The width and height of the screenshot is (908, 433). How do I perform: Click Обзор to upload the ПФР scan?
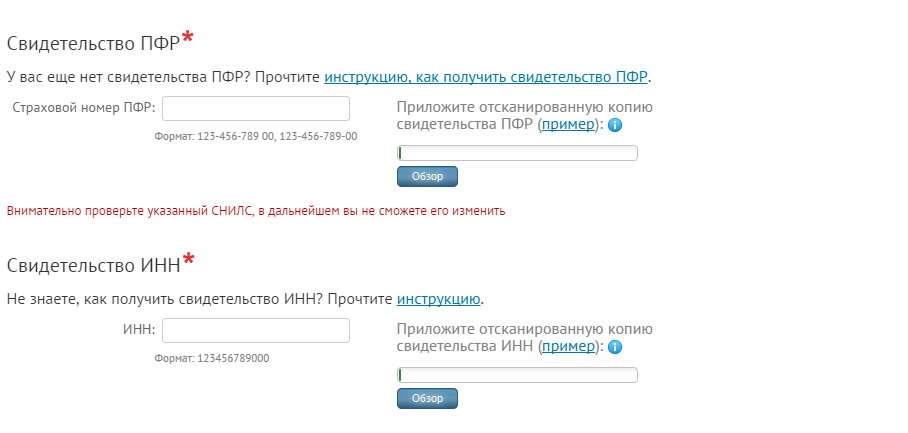pos(427,177)
